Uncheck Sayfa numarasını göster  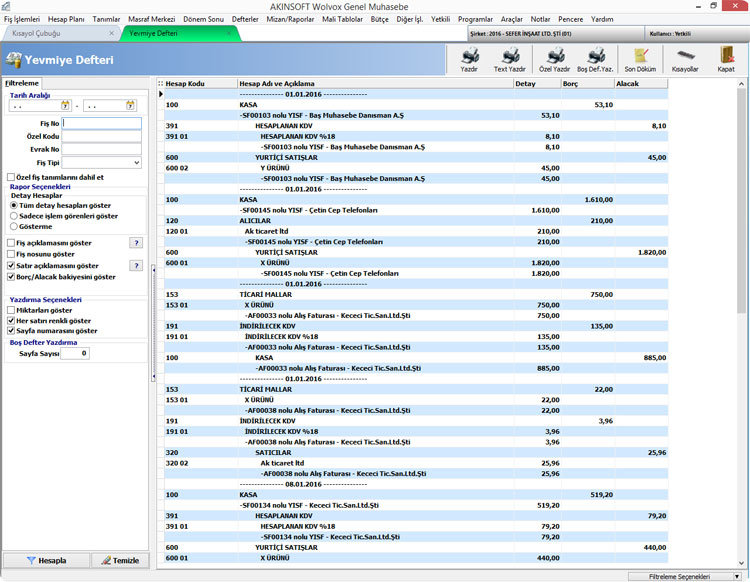point(11,331)
